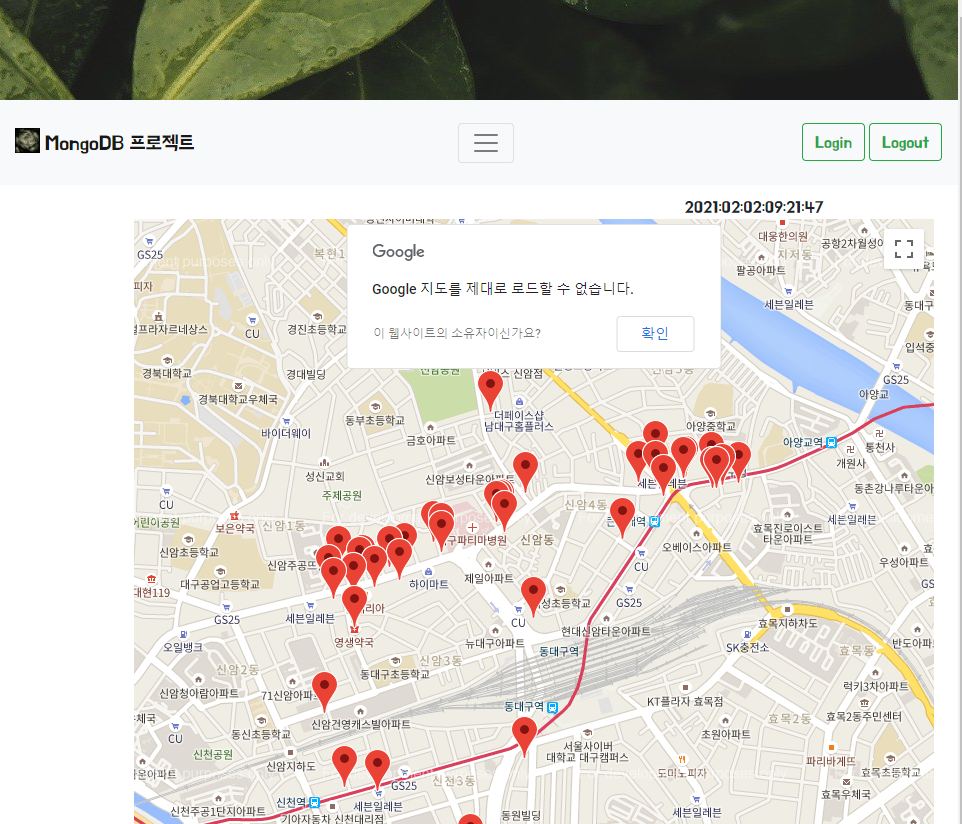Click the 보은약국 pharmacy icon
Image resolution: width=962 pixels, height=824 pixels.
pos(234,516)
